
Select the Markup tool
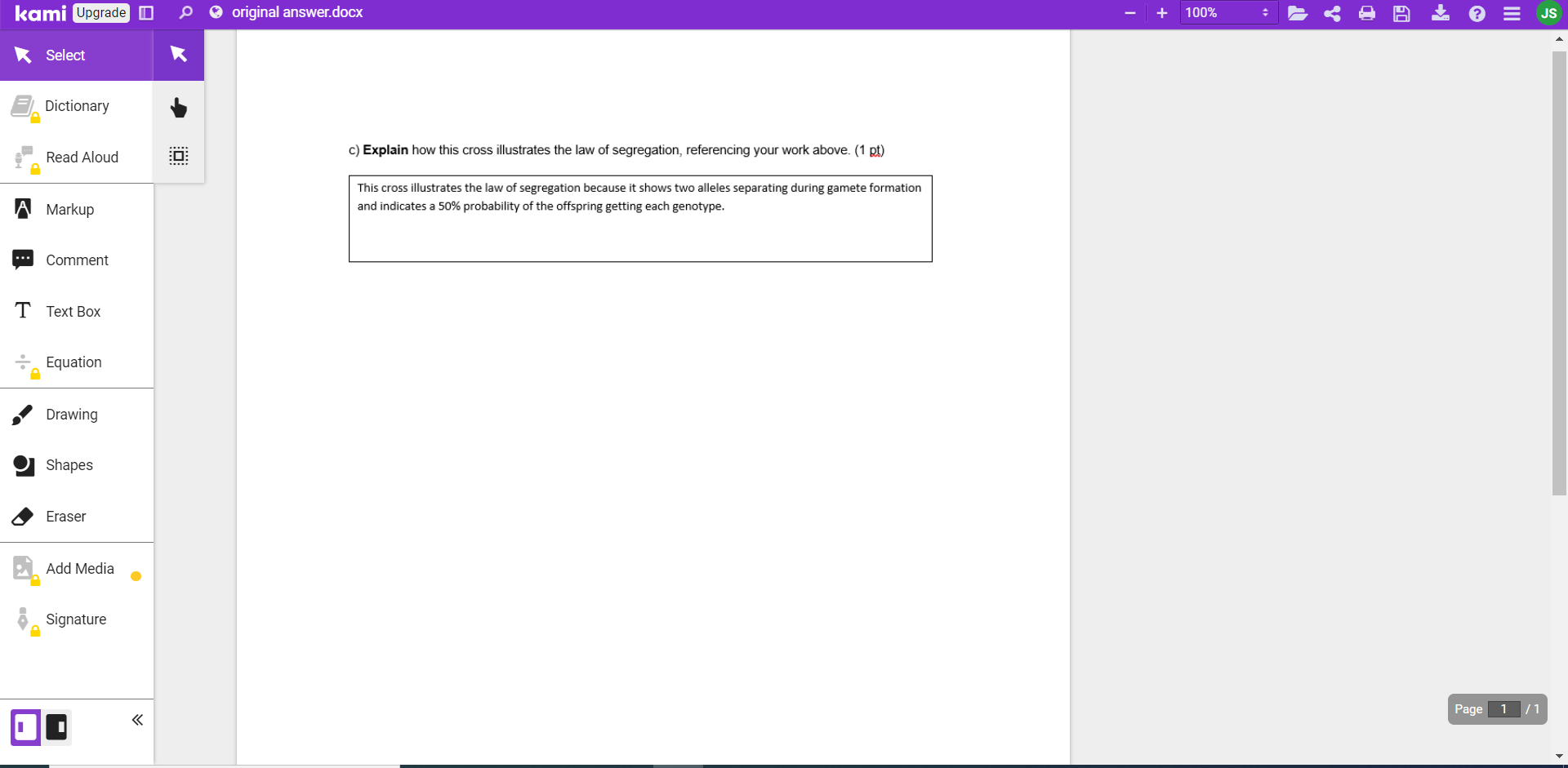tap(70, 210)
